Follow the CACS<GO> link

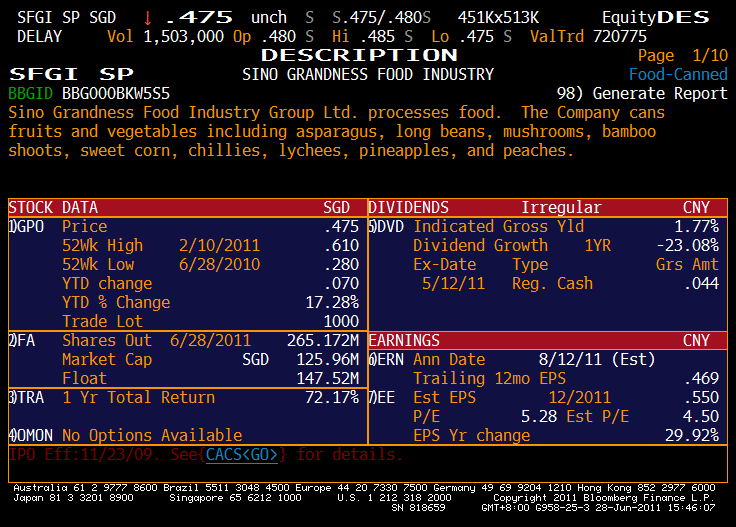pos(242,455)
